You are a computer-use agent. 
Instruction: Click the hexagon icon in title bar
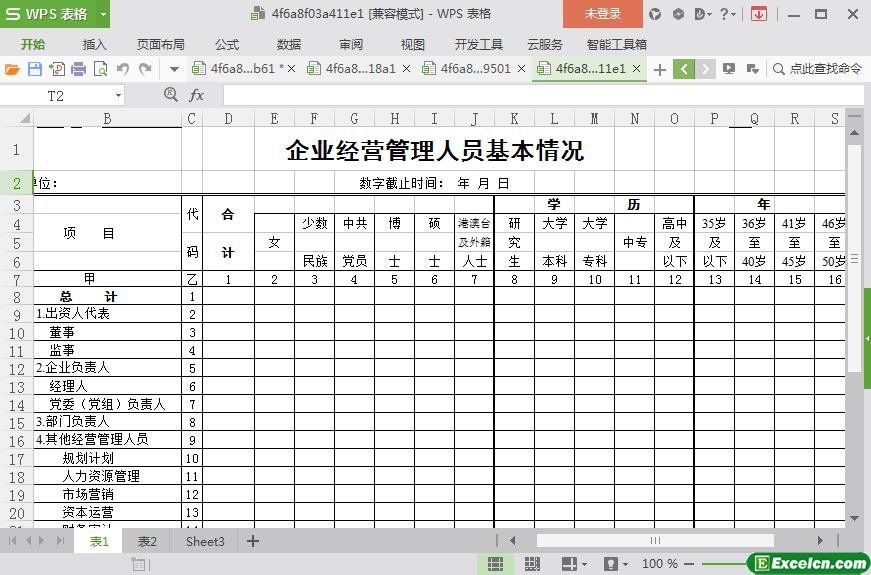(678, 14)
